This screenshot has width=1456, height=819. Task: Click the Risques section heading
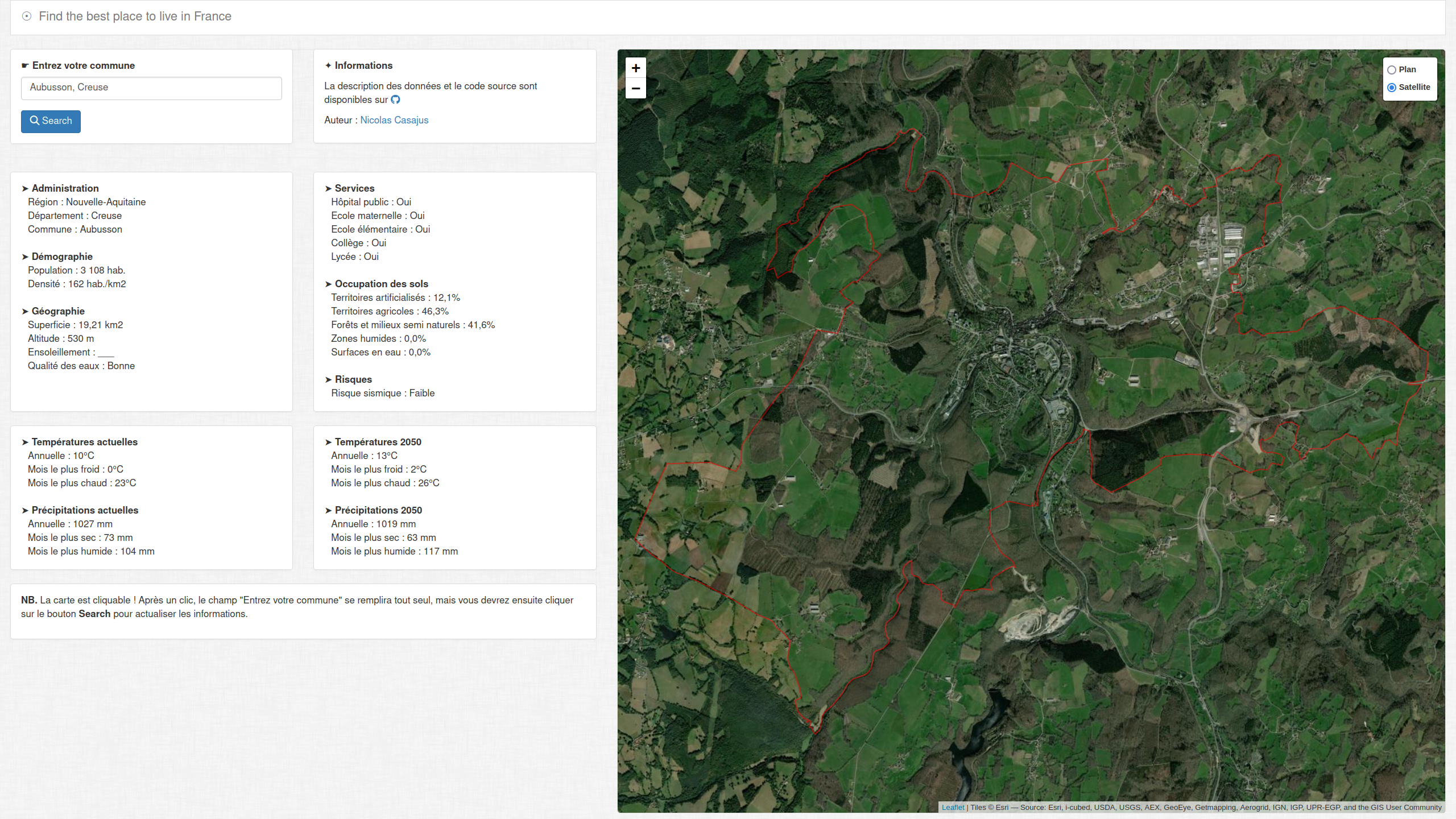coord(353,379)
